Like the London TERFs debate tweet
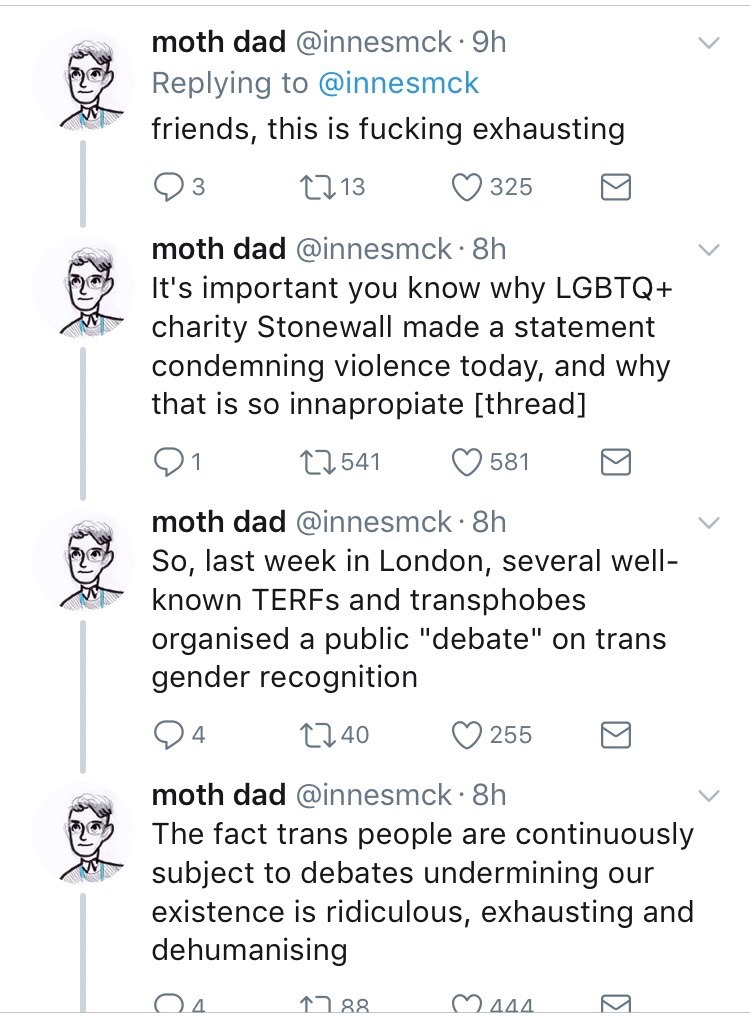 pyautogui.click(x=468, y=735)
